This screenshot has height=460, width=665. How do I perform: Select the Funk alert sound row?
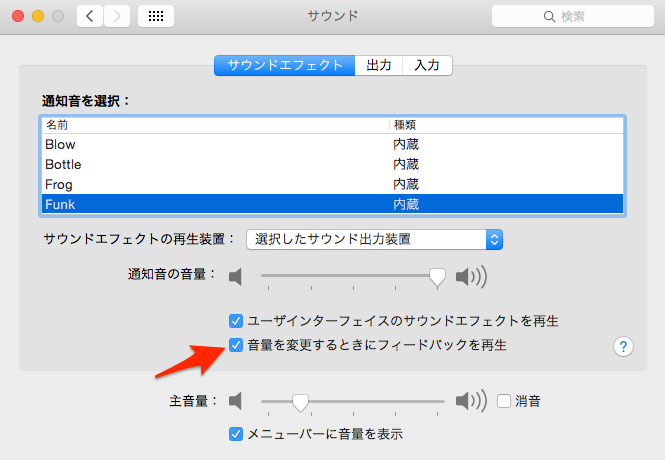(332, 204)
